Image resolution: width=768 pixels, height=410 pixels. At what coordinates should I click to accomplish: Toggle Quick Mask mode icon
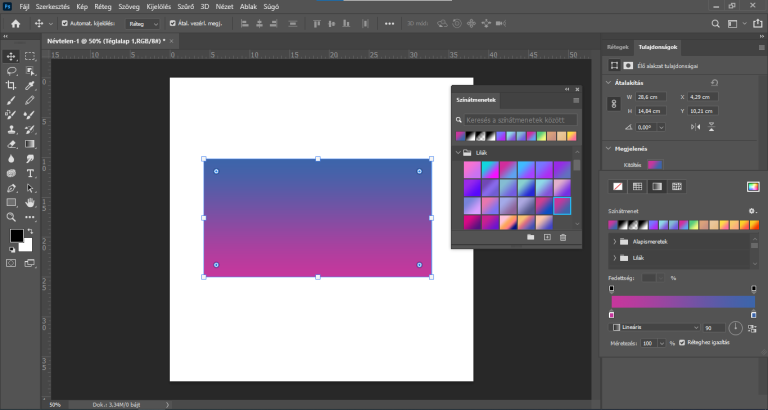[11, 263]
